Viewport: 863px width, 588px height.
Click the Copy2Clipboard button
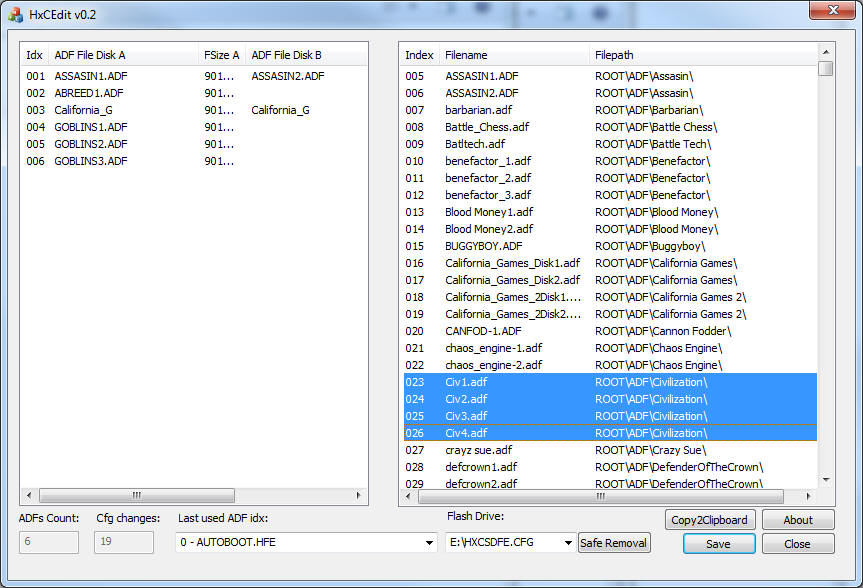click(x=709, y=520)
